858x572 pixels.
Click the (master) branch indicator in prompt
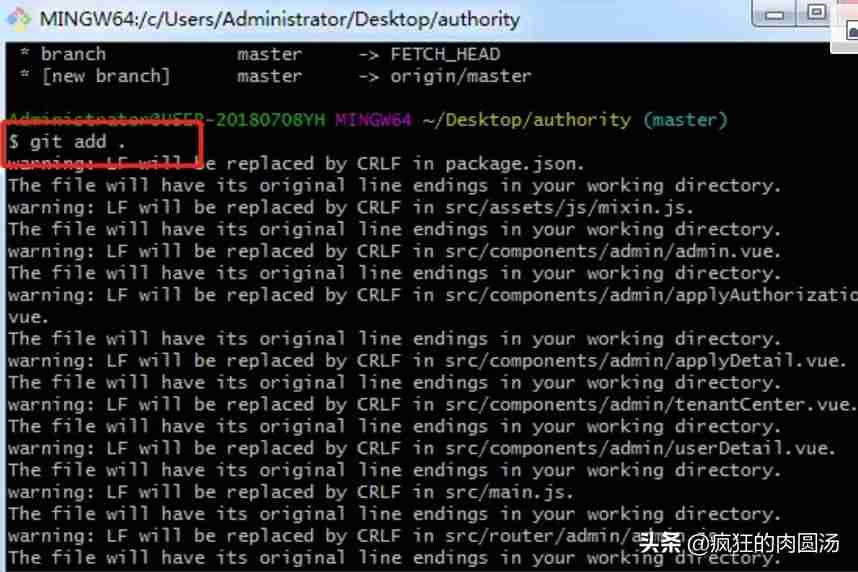[x=685, y=120]
